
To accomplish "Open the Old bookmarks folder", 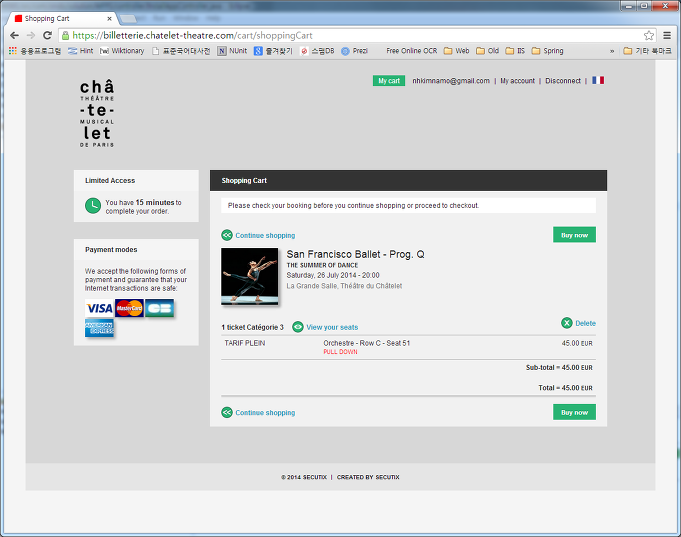I will point(487,51).
